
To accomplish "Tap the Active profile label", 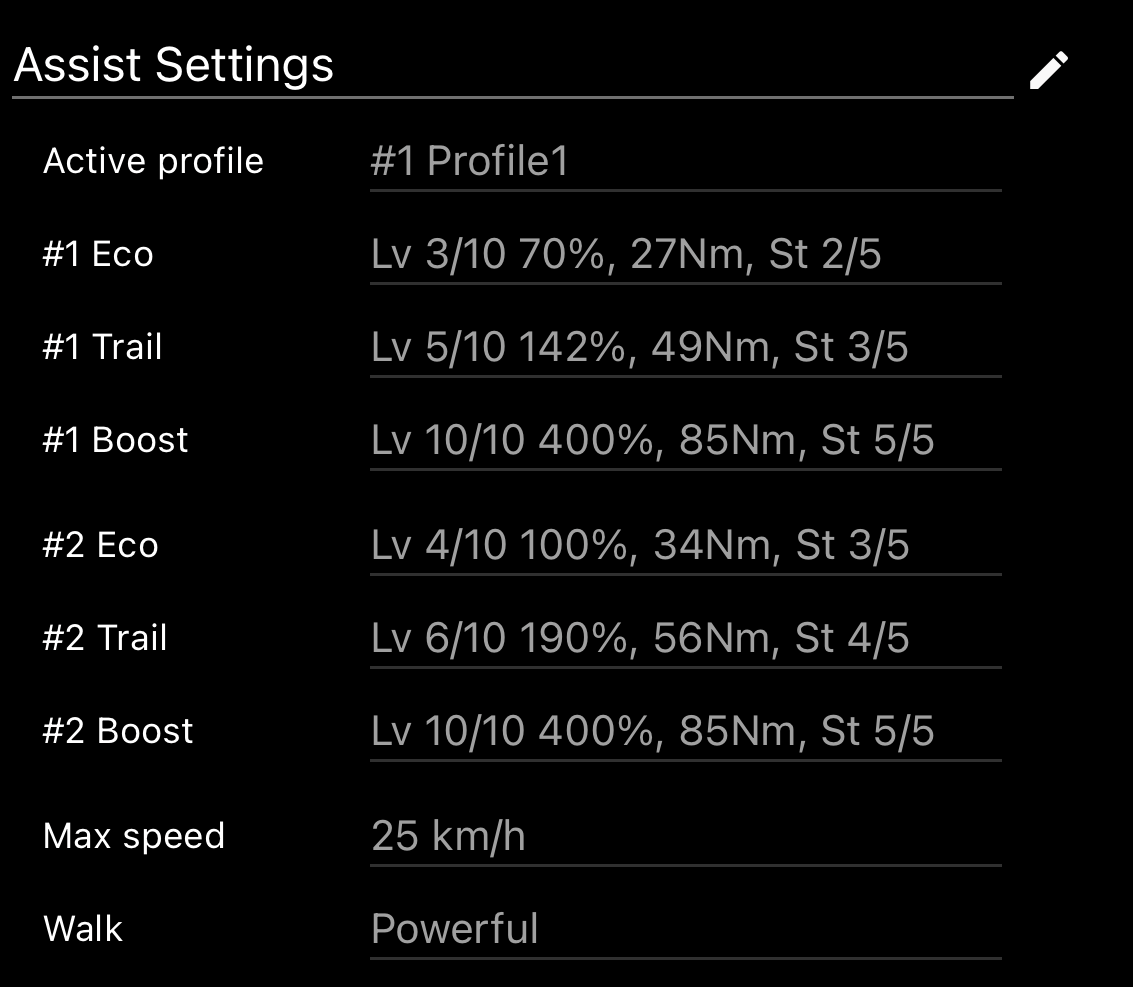I will point(153,161).
